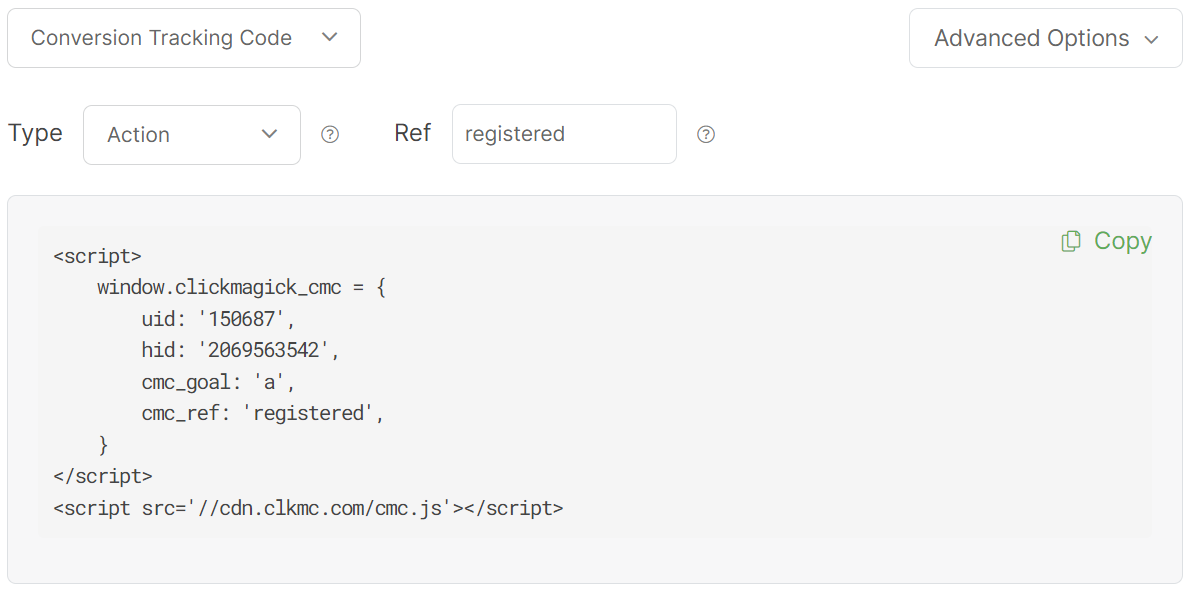Click the cmc_ref: 'registered' code line
Screen dimensions: 1190x591
point(263,413)
